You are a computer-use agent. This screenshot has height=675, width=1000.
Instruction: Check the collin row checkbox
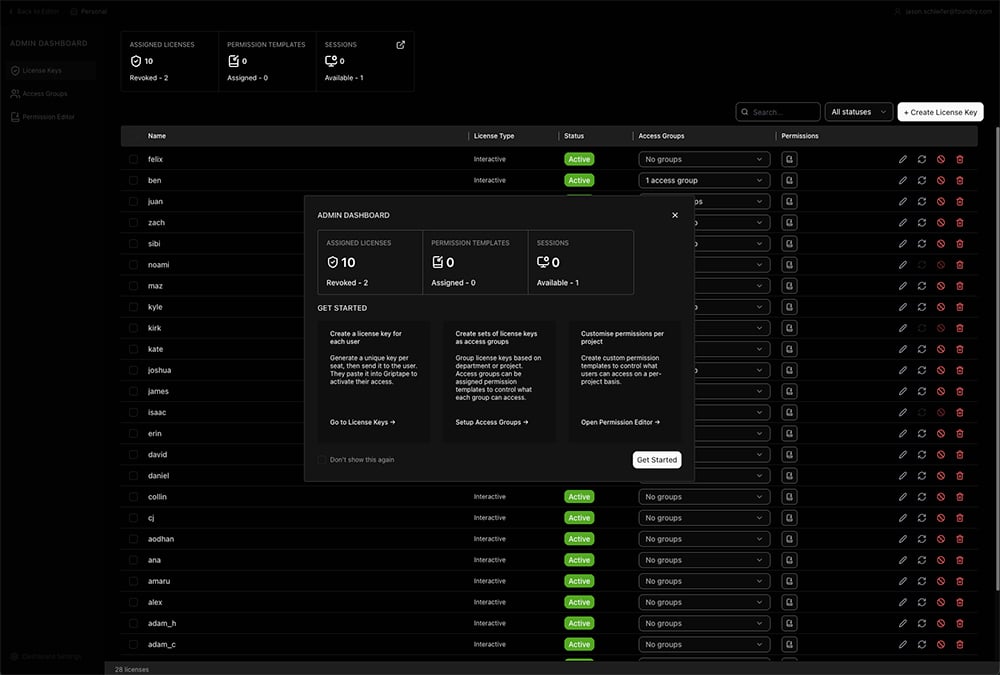133,497
